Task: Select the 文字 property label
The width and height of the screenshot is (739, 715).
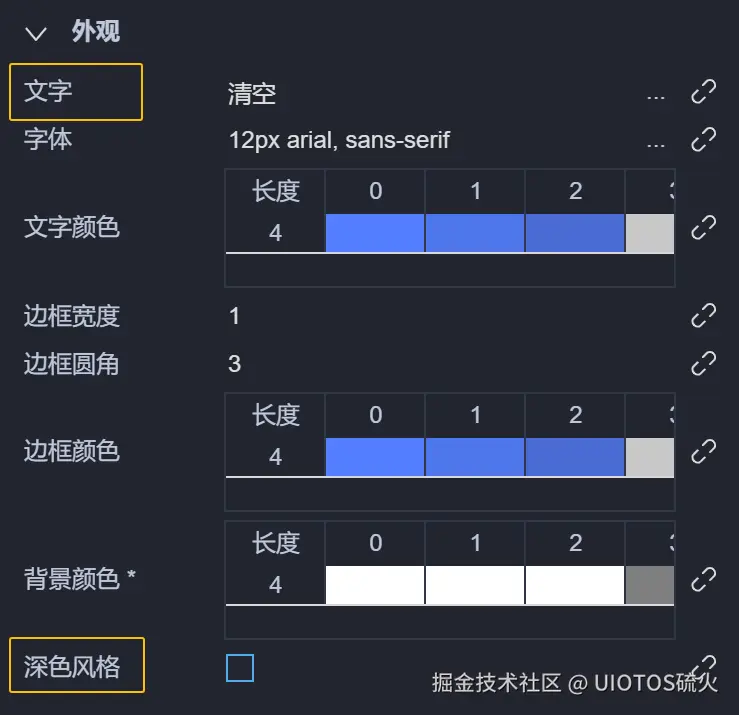Action: [x=76, y=92]
